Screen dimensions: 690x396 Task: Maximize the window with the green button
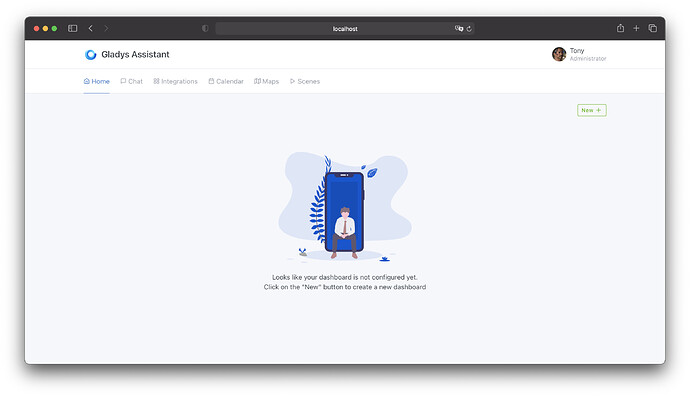point(54,28)
